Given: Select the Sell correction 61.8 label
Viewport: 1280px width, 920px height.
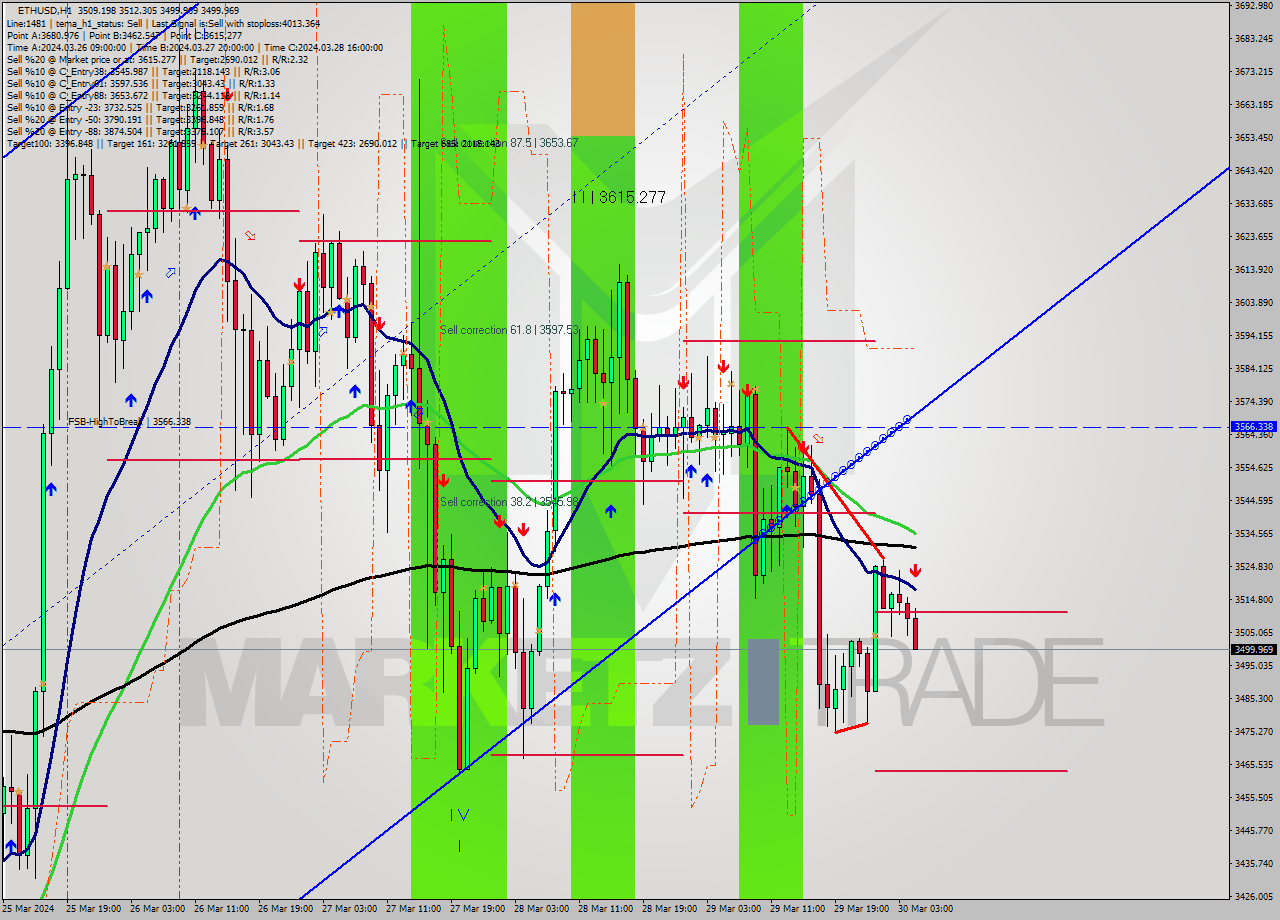Looking at the screenshot, I should [509, 330].
